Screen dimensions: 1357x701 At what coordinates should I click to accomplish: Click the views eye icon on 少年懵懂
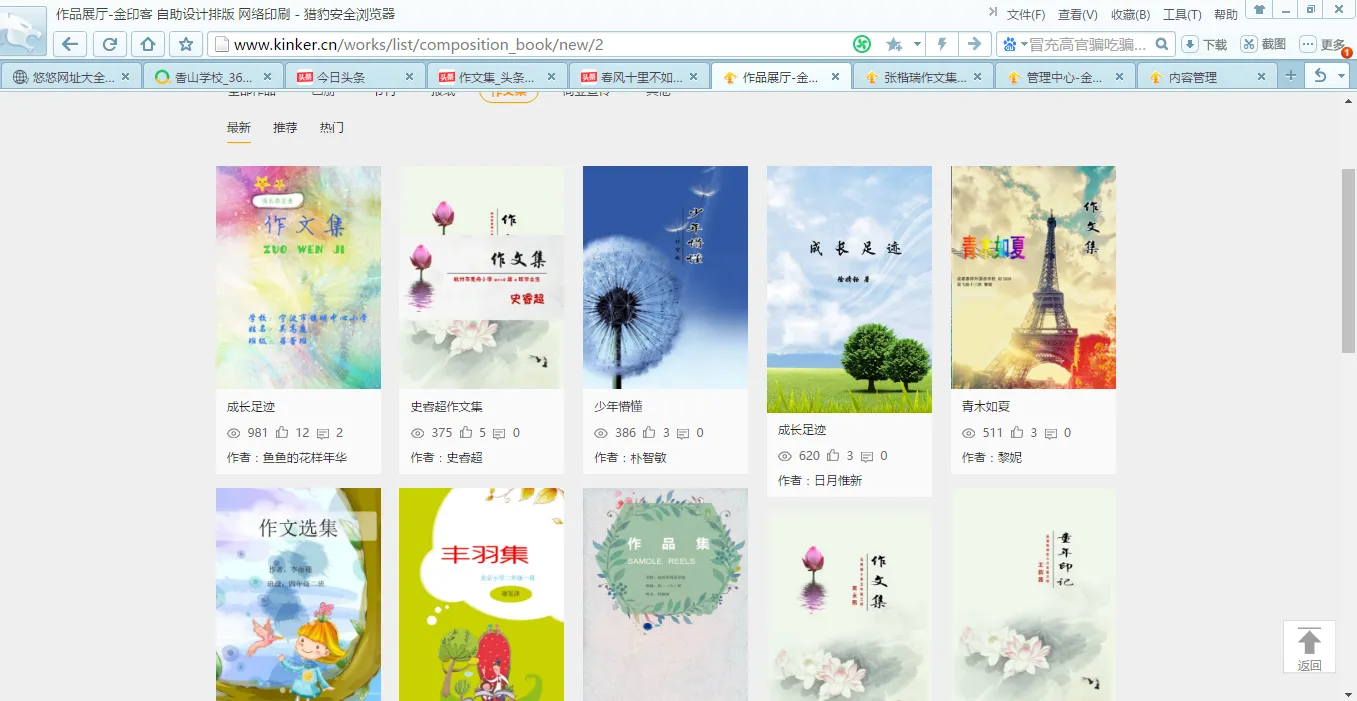pos(601,433)
